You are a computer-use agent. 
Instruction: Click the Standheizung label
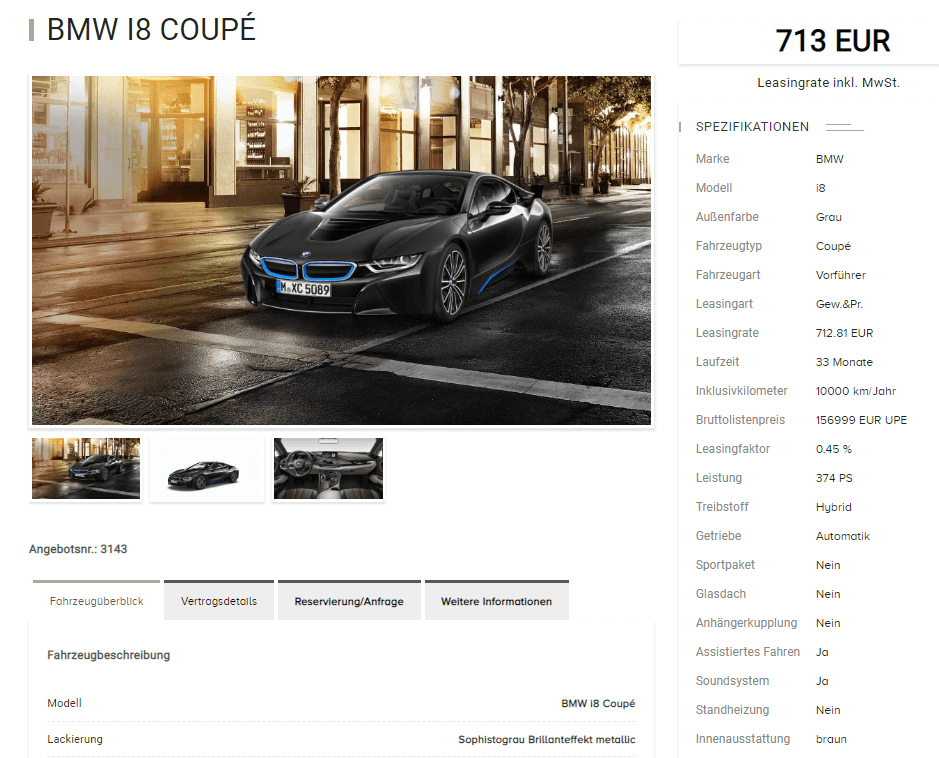point(732,710)
